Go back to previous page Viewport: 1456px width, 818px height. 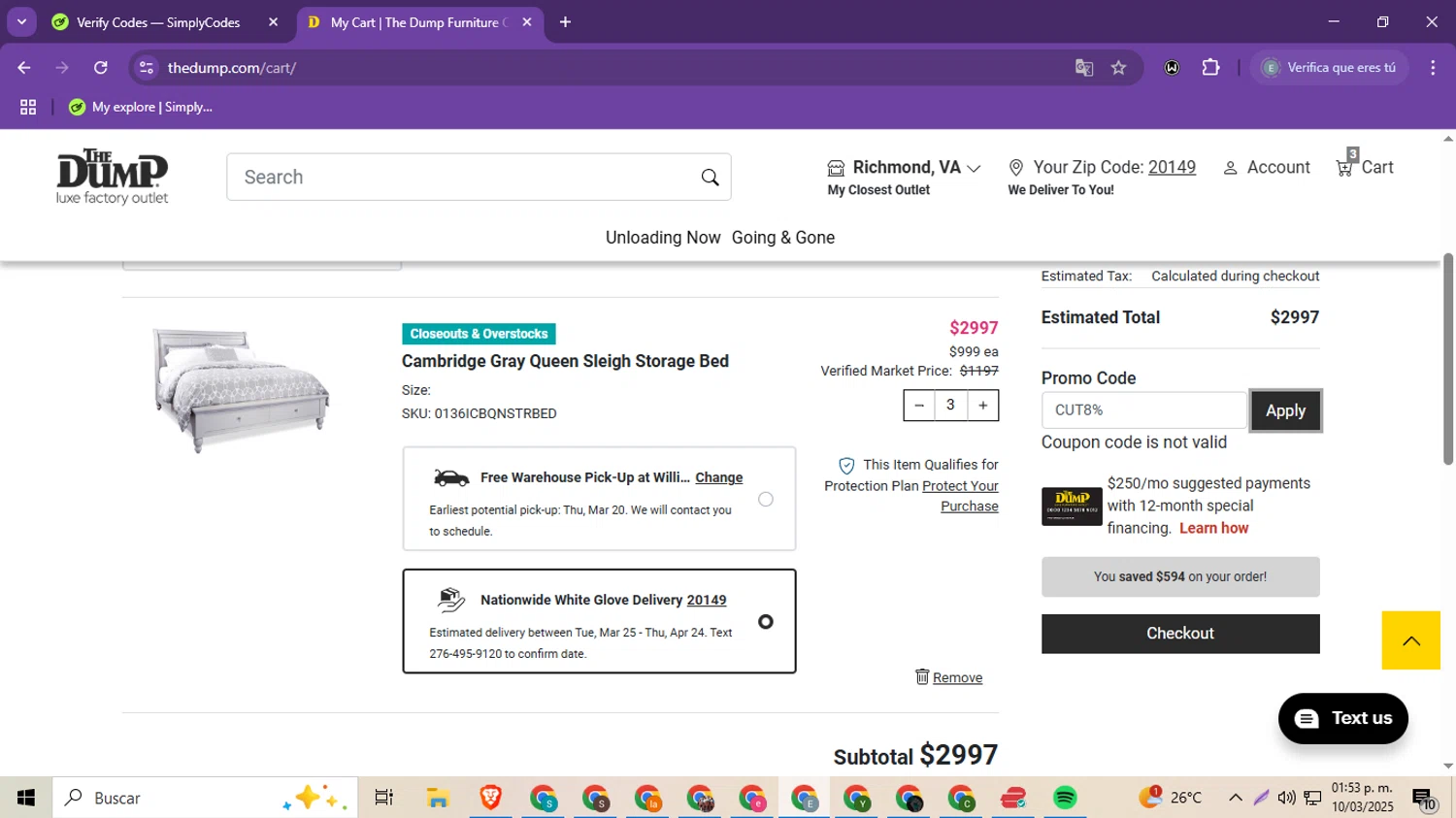click(24, 67)
